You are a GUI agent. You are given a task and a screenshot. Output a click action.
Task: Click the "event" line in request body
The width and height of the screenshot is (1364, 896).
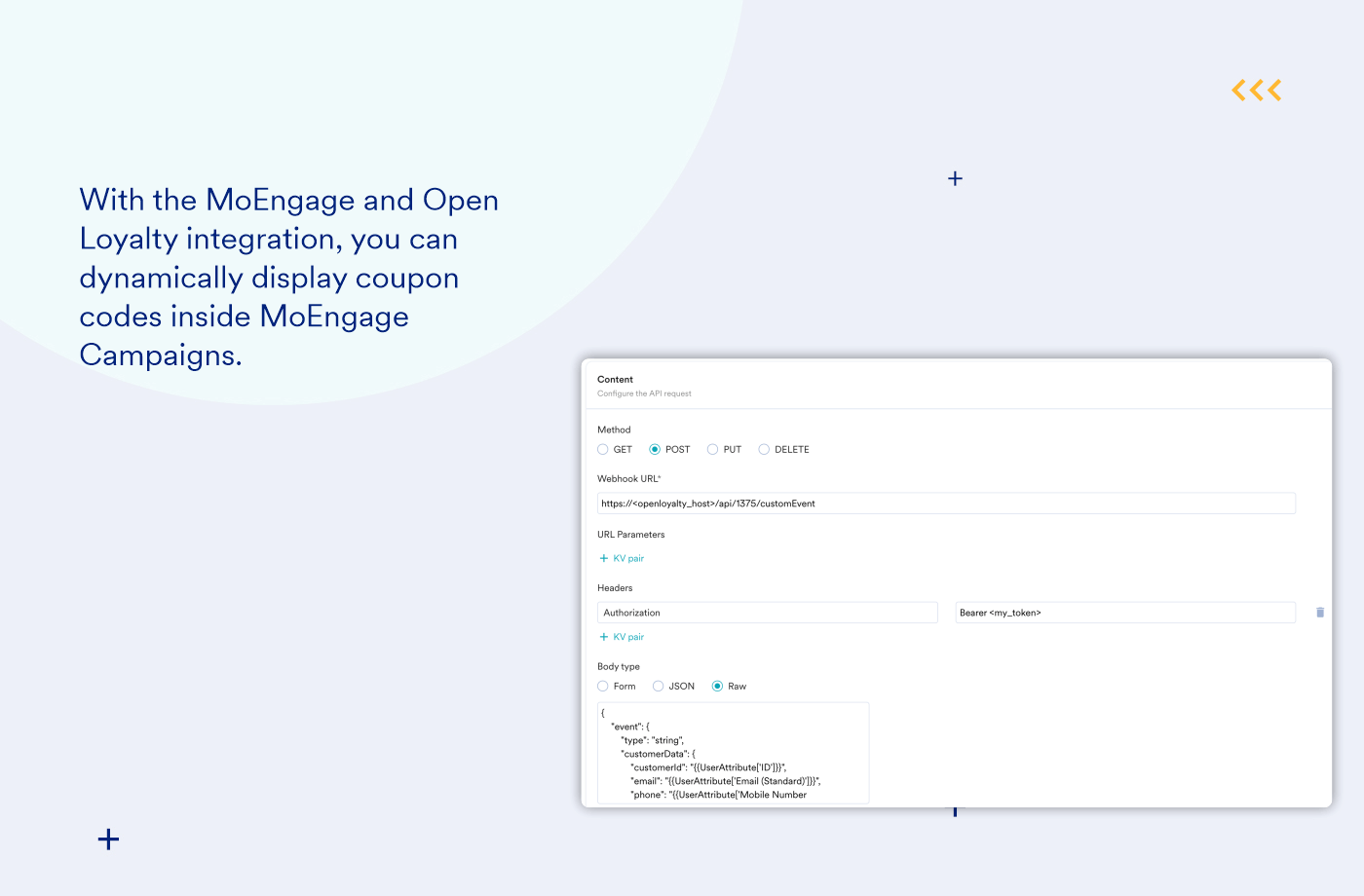click(630, 727)
